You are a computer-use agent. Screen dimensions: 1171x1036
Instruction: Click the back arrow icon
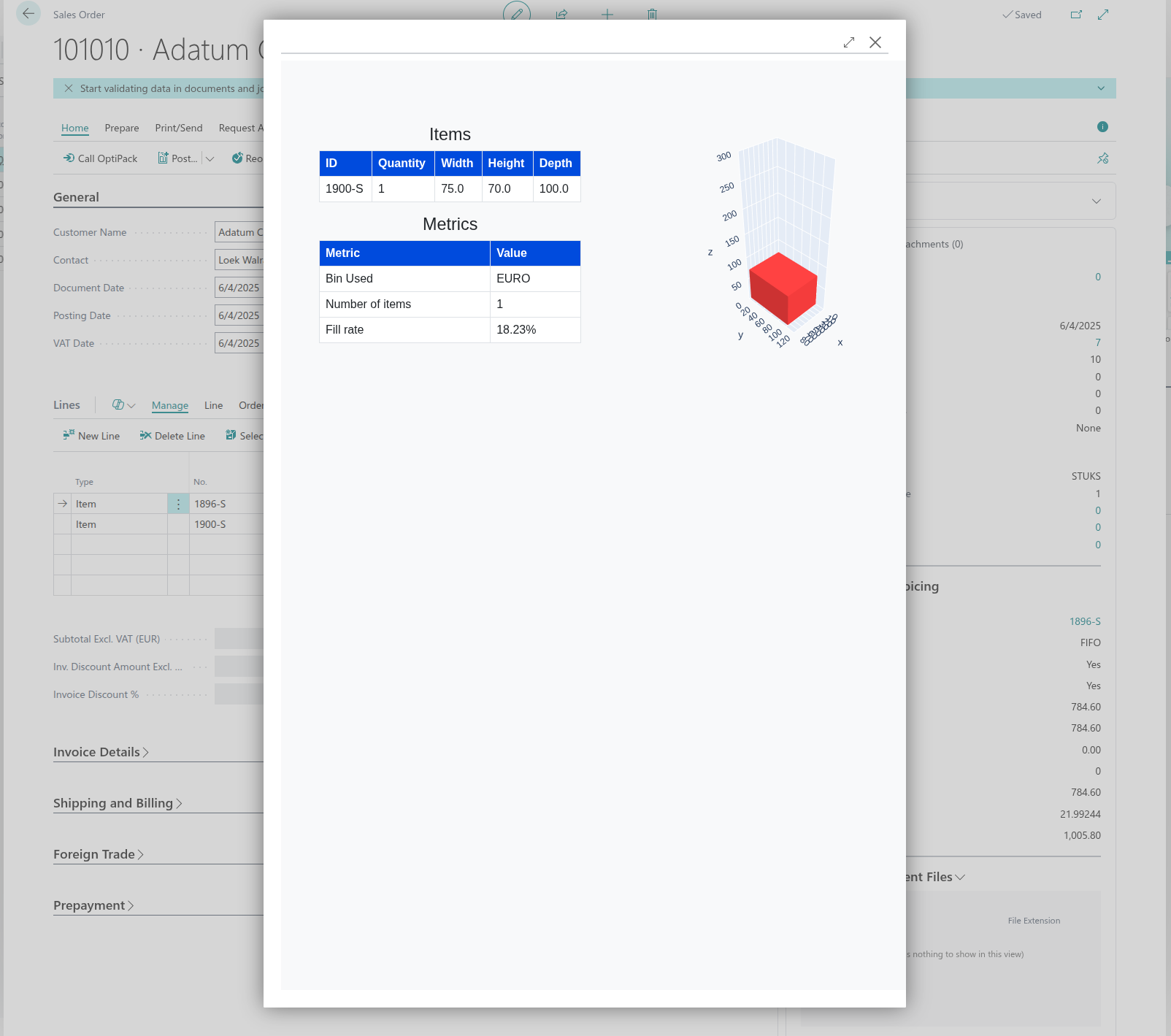pos(28,14)
